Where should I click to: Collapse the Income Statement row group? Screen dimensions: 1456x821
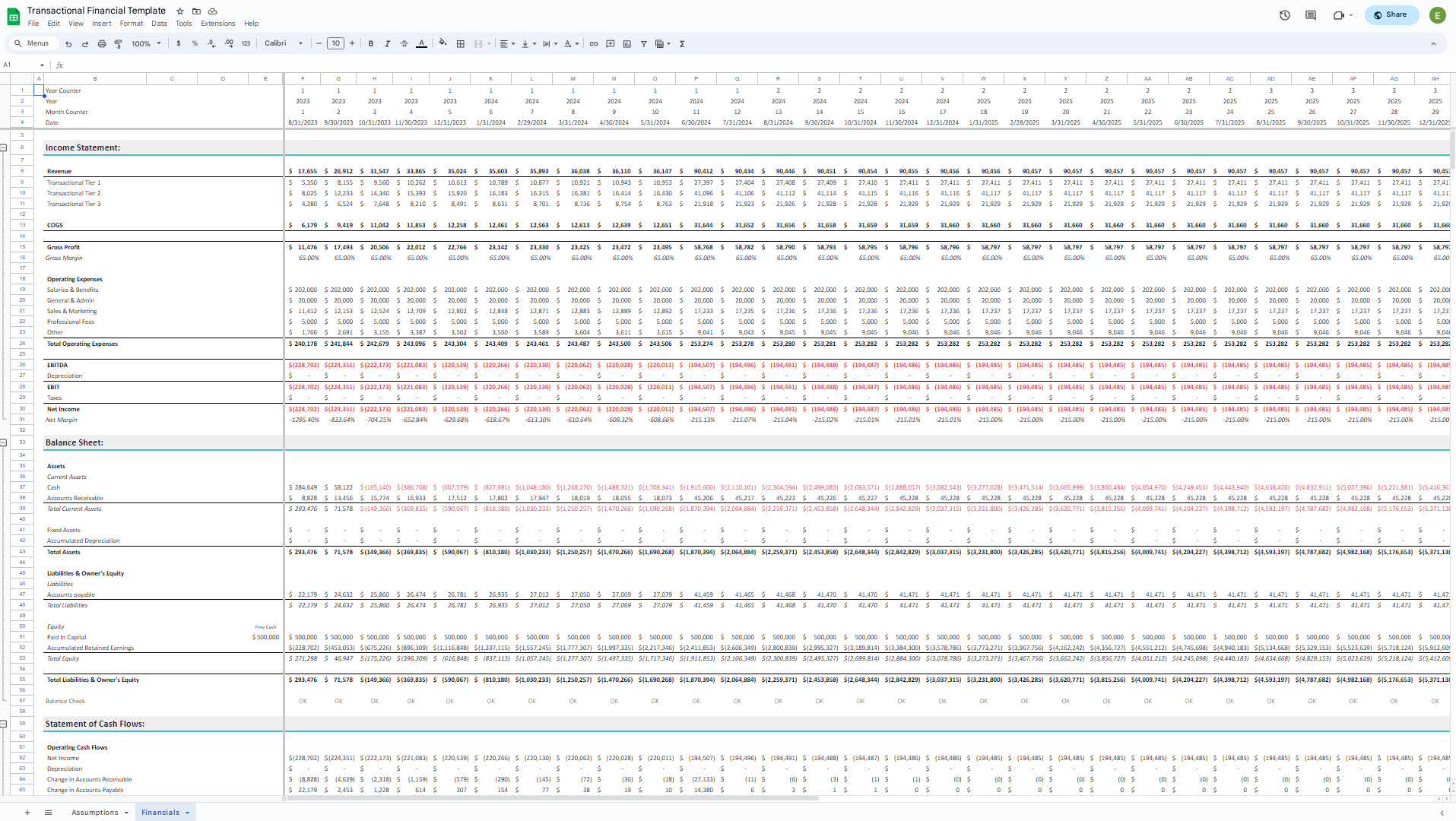coord(4,147)
